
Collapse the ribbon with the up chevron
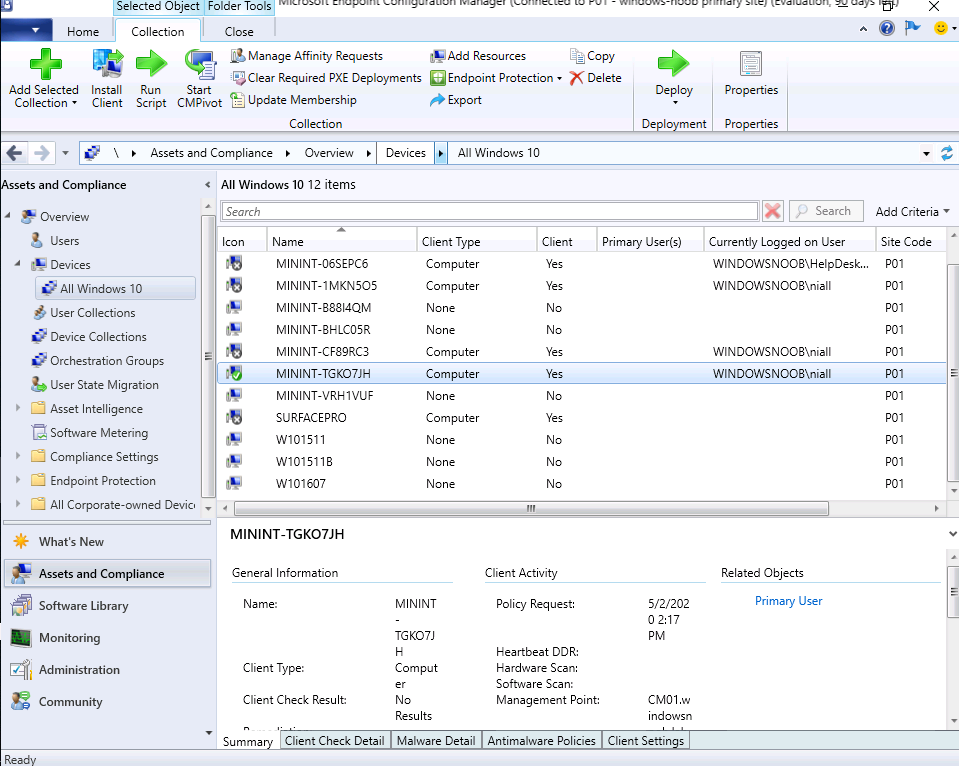coord(863,29)
